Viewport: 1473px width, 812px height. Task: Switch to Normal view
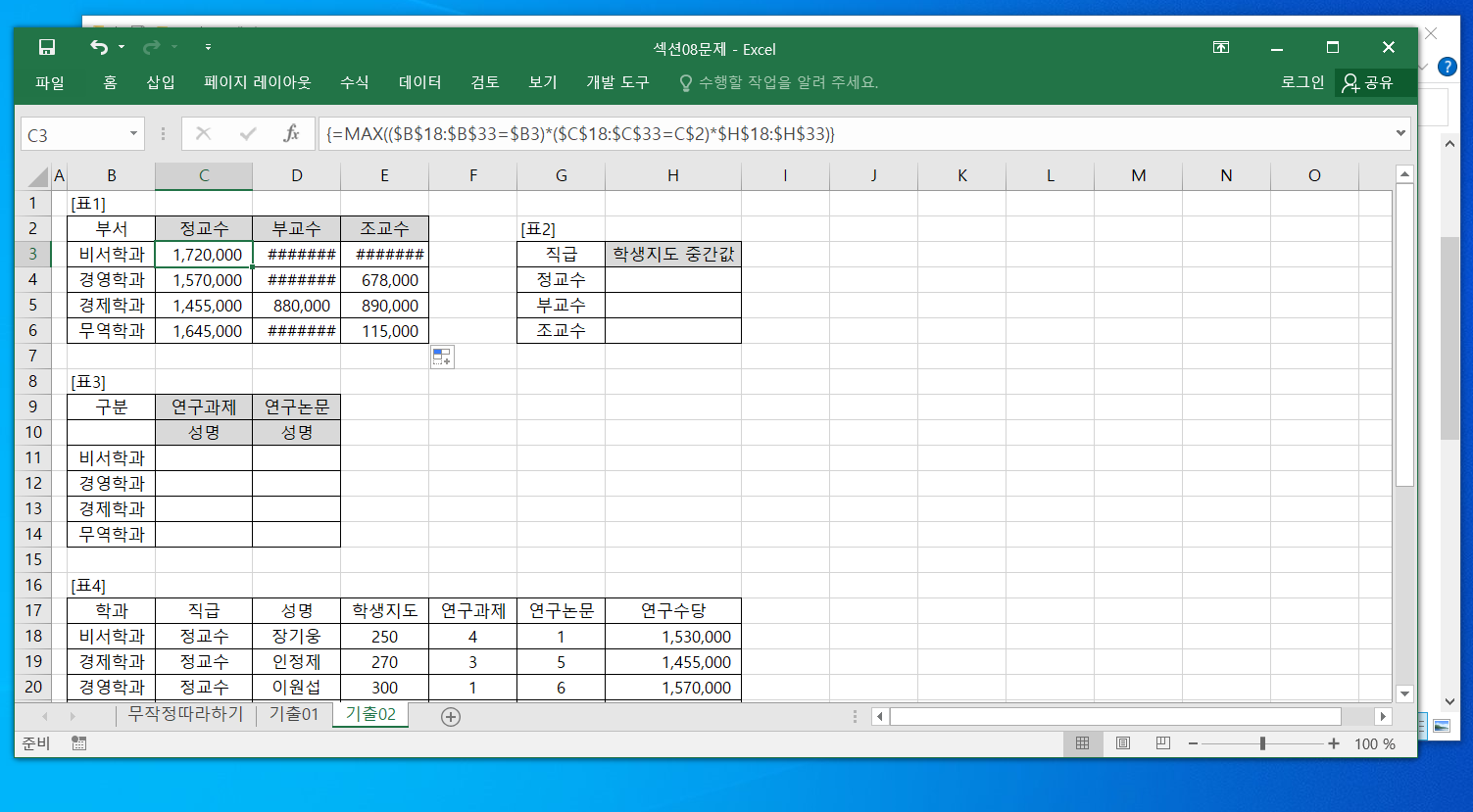tap(1082, 743)
